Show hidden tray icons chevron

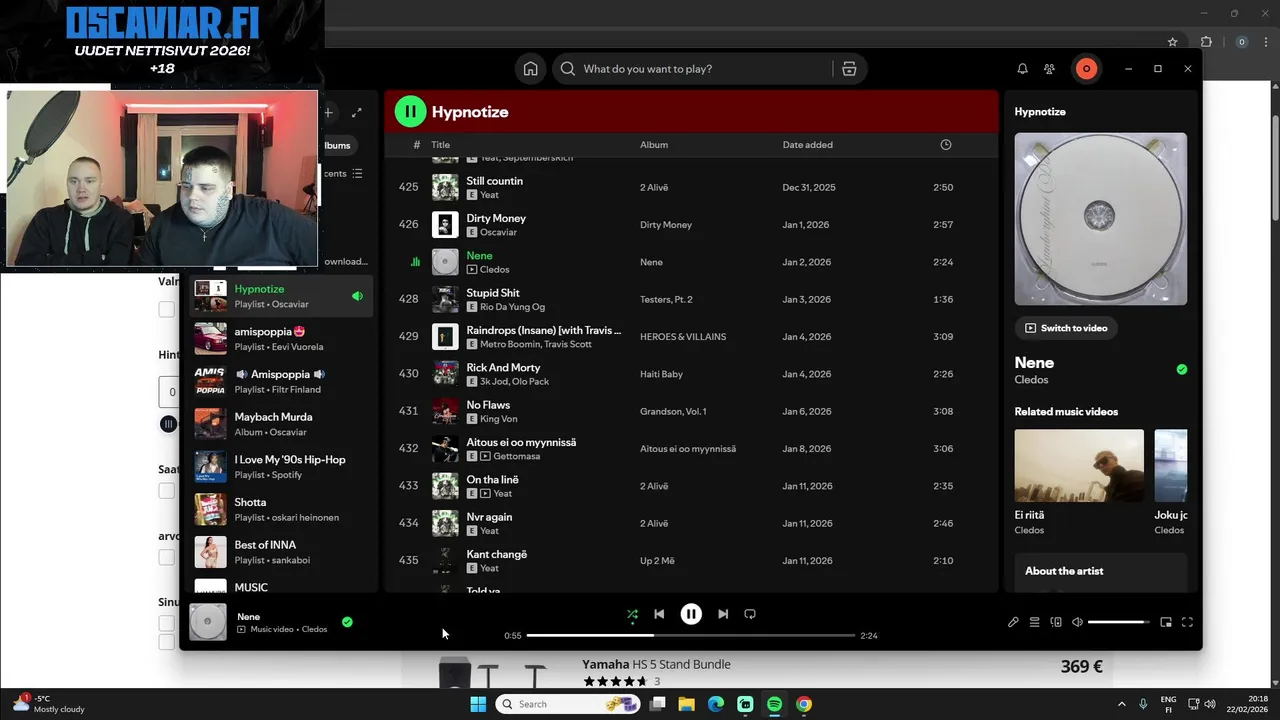(x=1121, y=704)
